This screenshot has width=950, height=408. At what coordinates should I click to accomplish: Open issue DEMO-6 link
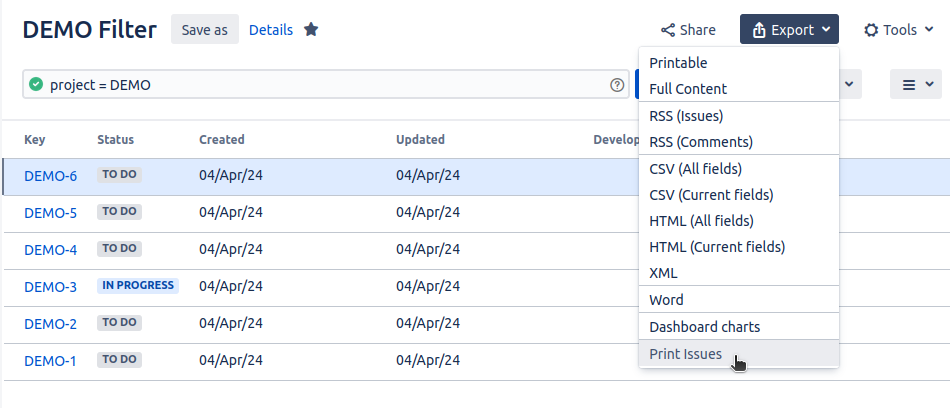point(50,176)
